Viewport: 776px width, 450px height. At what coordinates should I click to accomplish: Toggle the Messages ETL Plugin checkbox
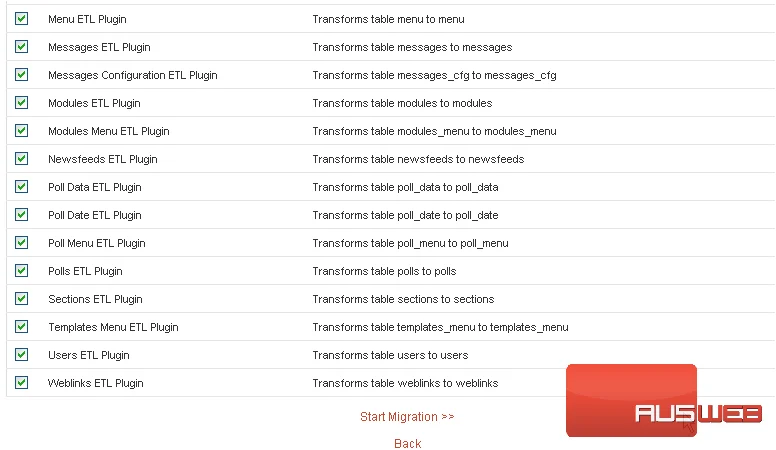point(21,47)
